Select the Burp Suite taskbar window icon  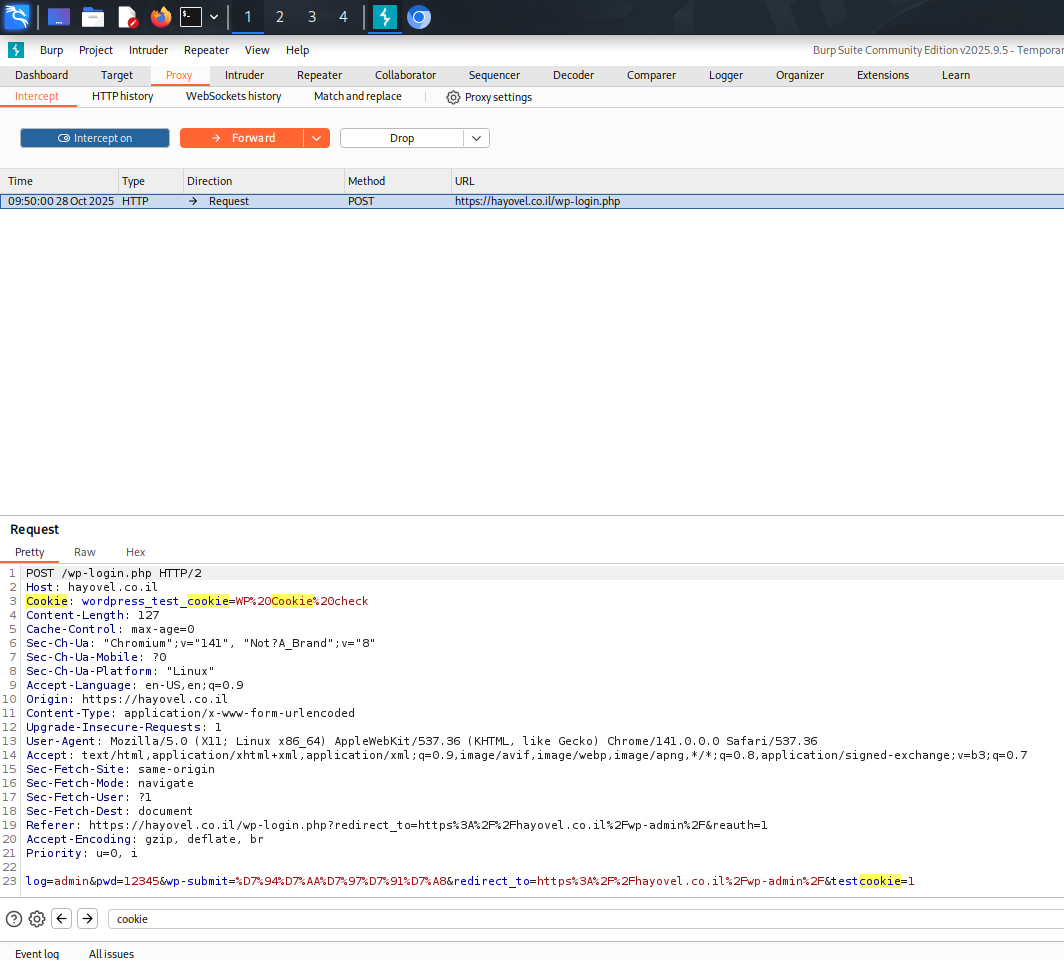point(385,17)
